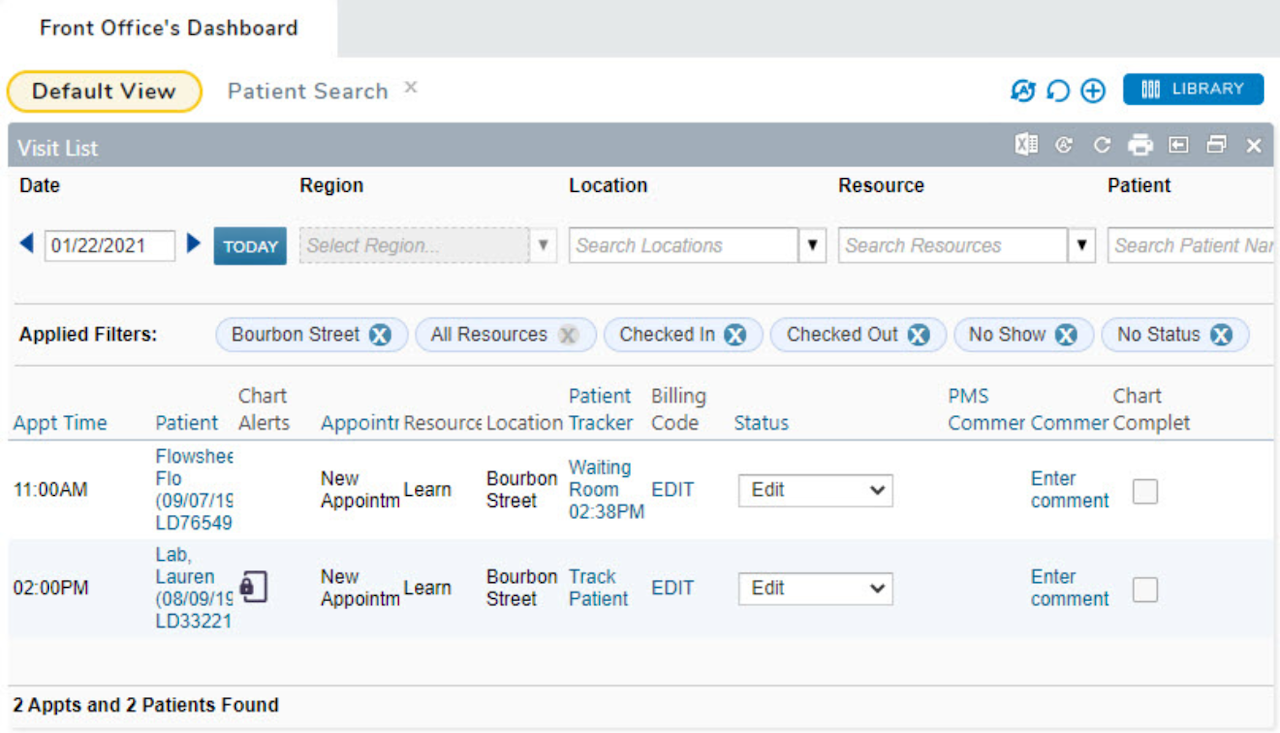Collapse the Visit List panel
The width and height of the screenshot is (1280, 733).
coord(1178,144)
